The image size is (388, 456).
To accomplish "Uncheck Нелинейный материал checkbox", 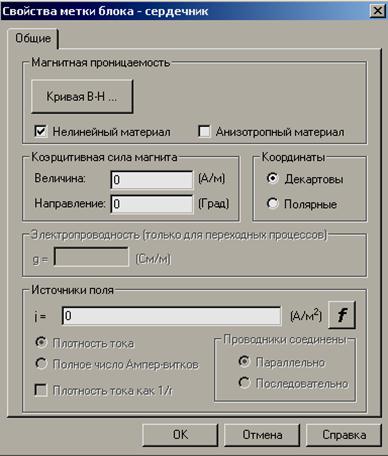I will (41, 131).
